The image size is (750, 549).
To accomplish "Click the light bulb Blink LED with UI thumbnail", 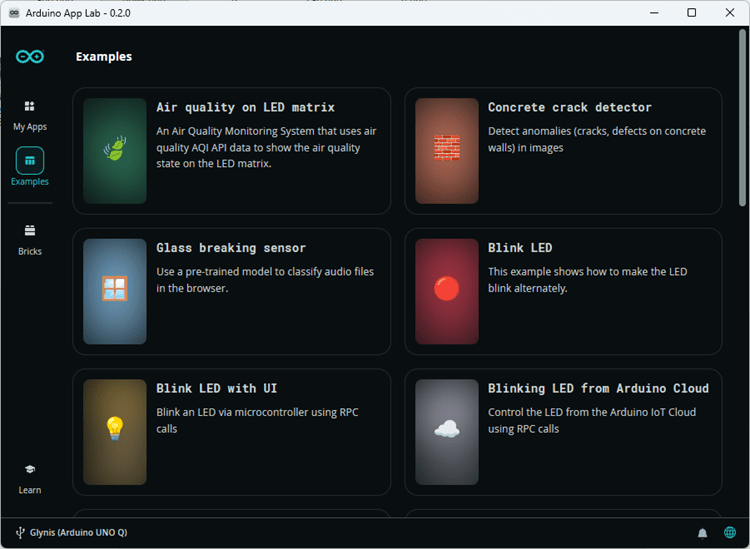I will pos(115,431).
